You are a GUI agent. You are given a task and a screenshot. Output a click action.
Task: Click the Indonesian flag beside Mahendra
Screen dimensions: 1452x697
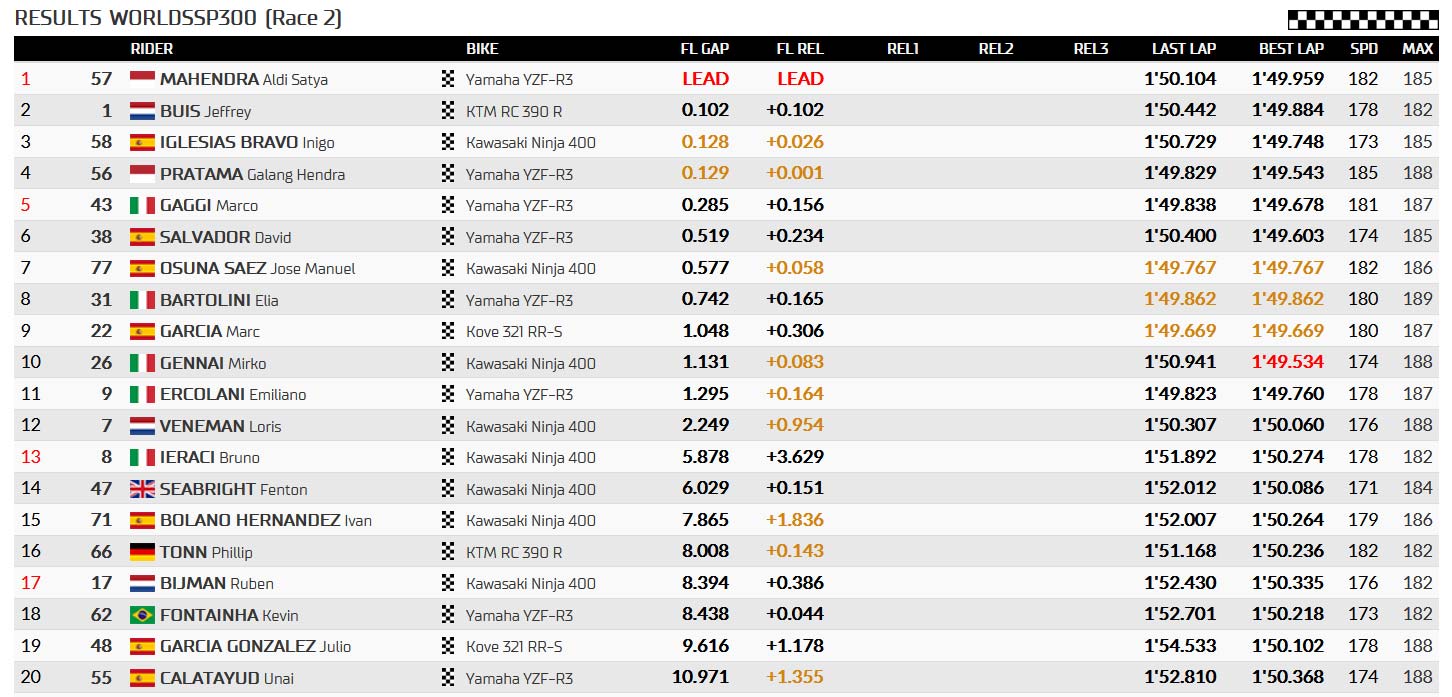coord(142,79)
